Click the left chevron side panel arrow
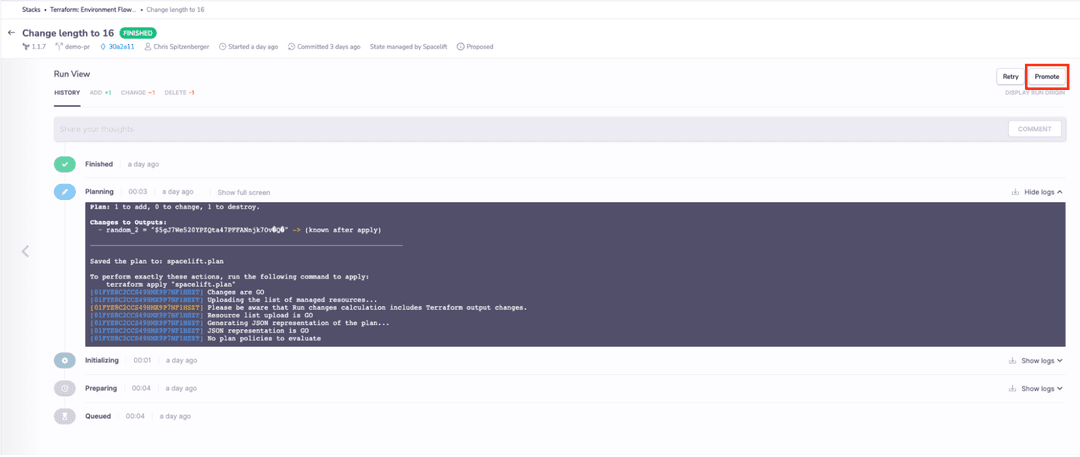This screenshot has height=457, width=1080. pos(25,251)
